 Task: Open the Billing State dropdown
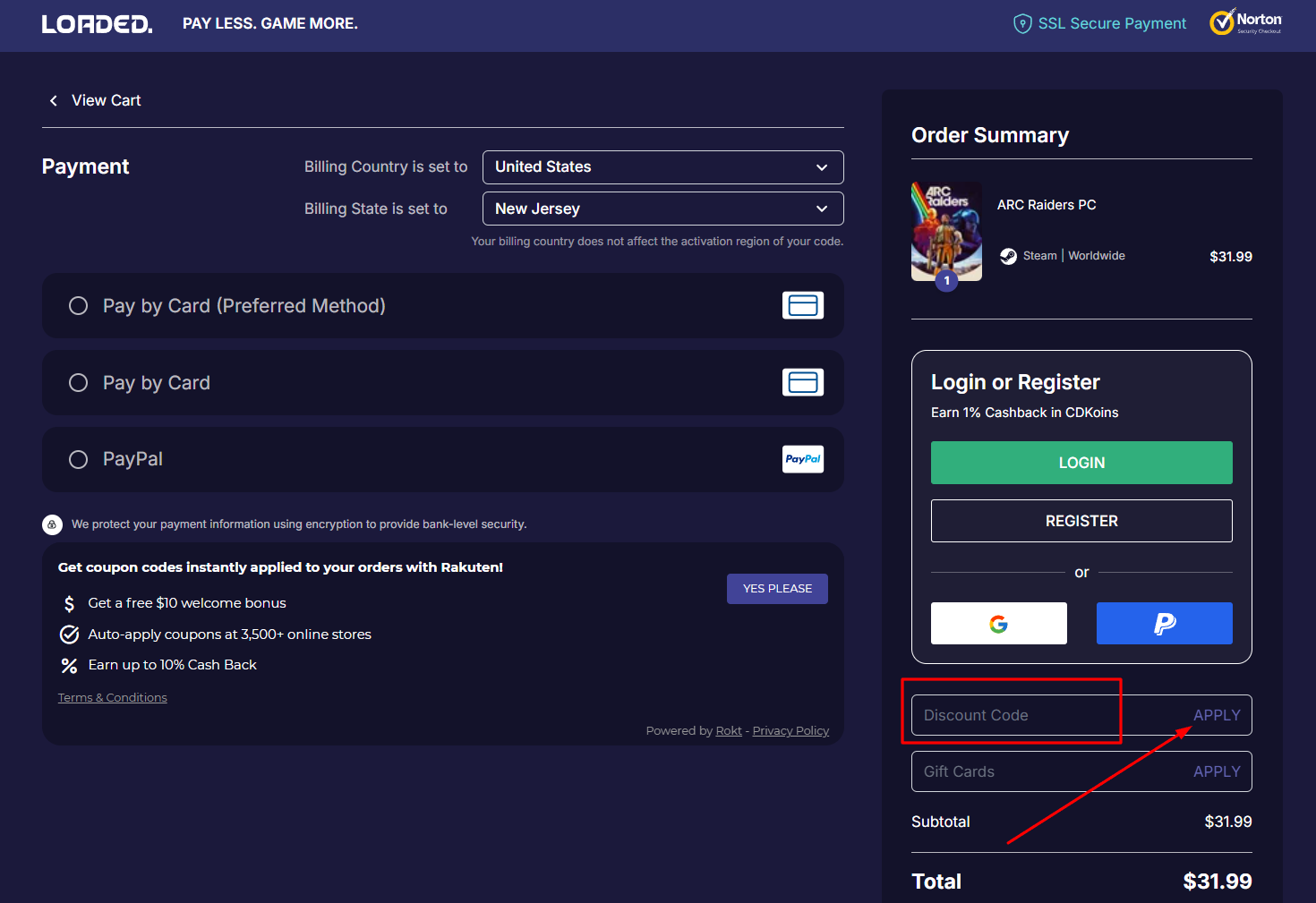point(663,209)
